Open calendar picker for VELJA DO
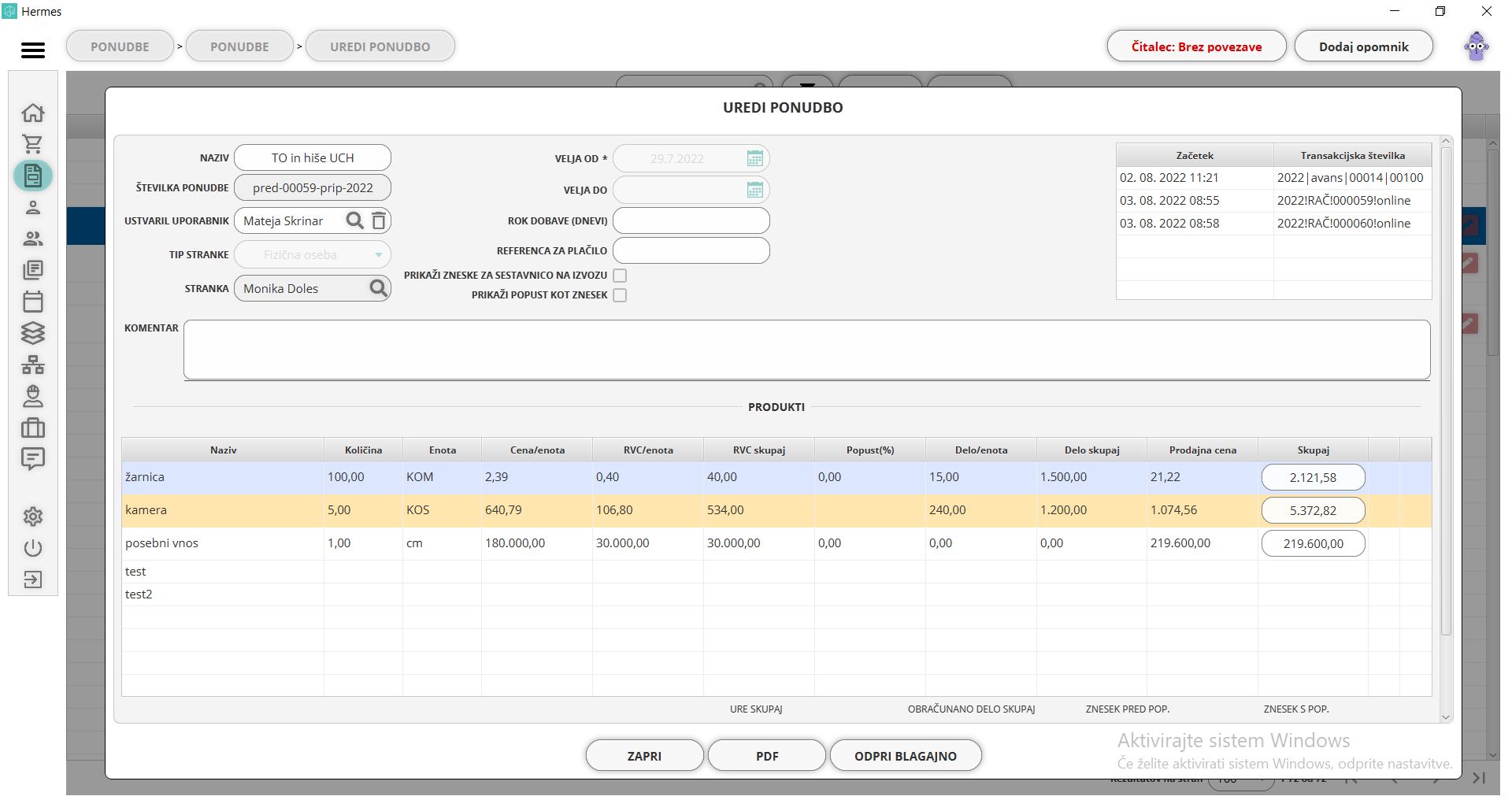This screenshot has height=811, width=1512. click(754, 190)
